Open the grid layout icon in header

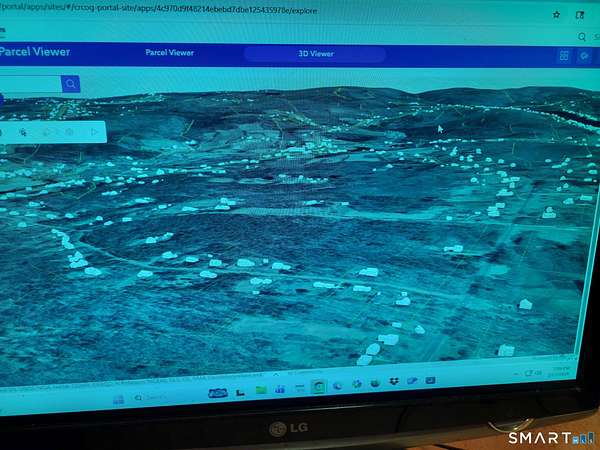563,56
